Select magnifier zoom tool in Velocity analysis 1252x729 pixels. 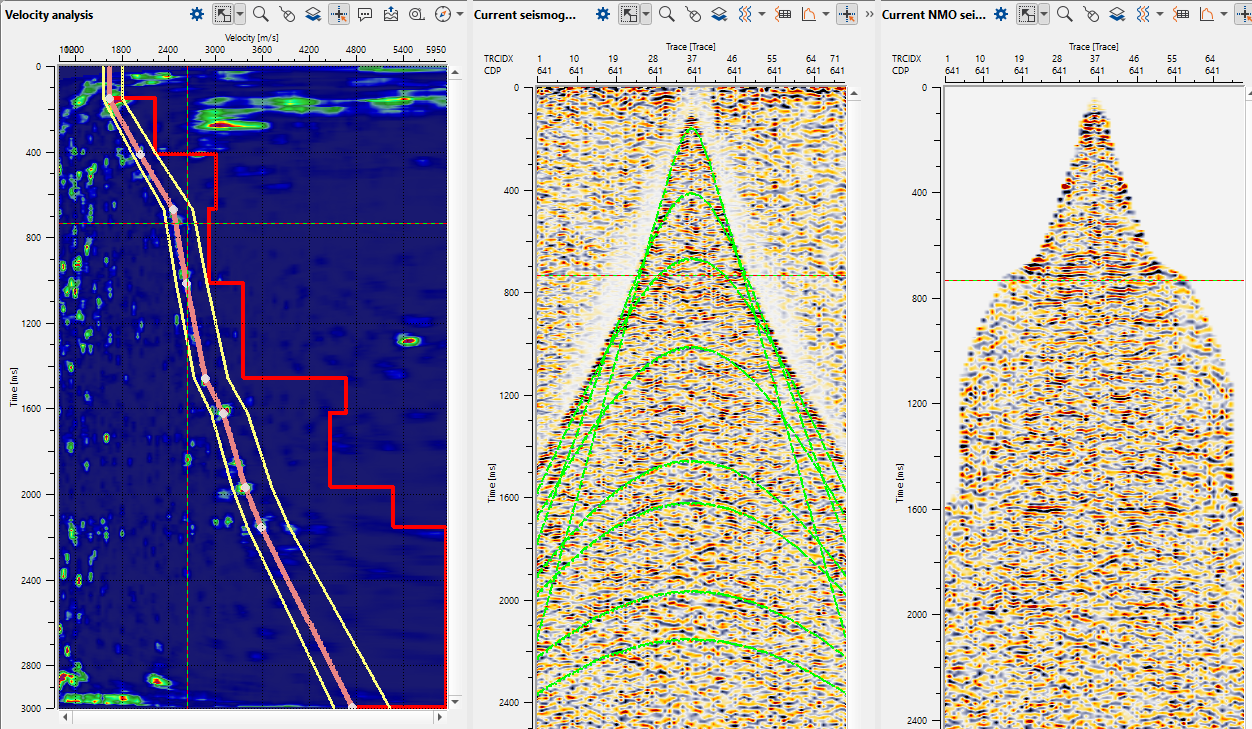click(x=260, y=14)
